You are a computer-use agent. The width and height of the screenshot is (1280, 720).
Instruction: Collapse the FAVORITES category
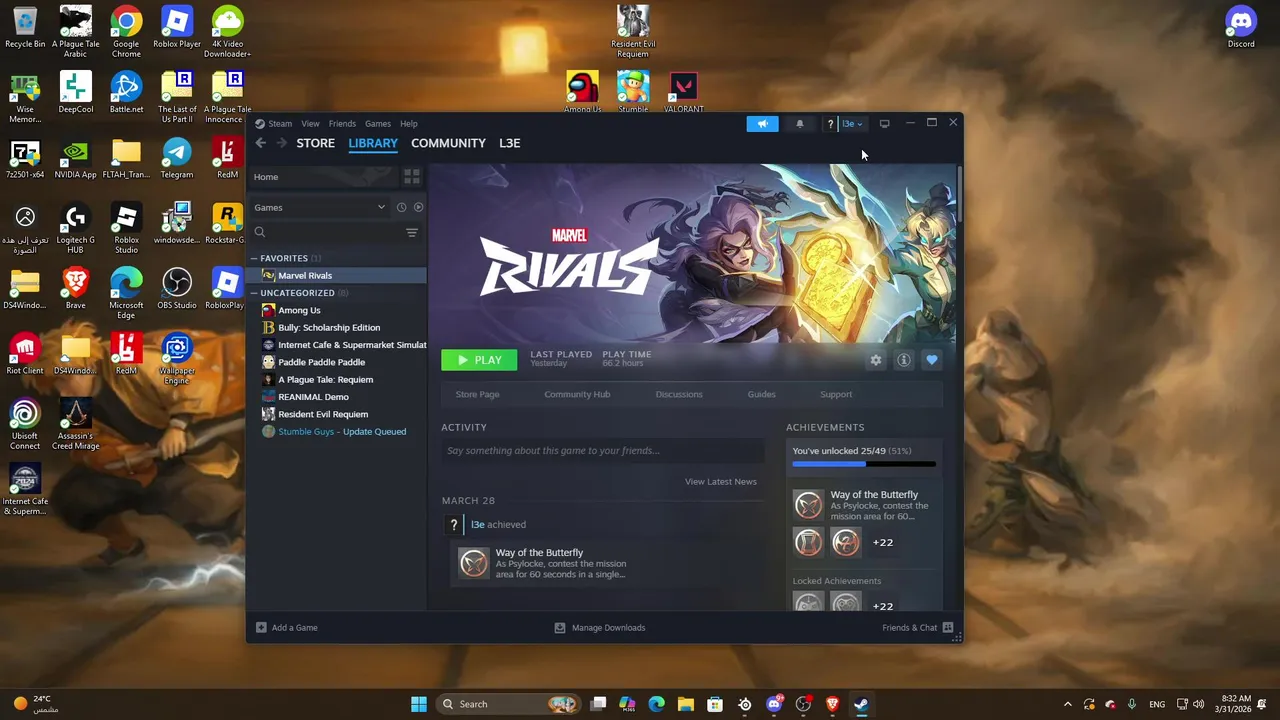point(254,258)
